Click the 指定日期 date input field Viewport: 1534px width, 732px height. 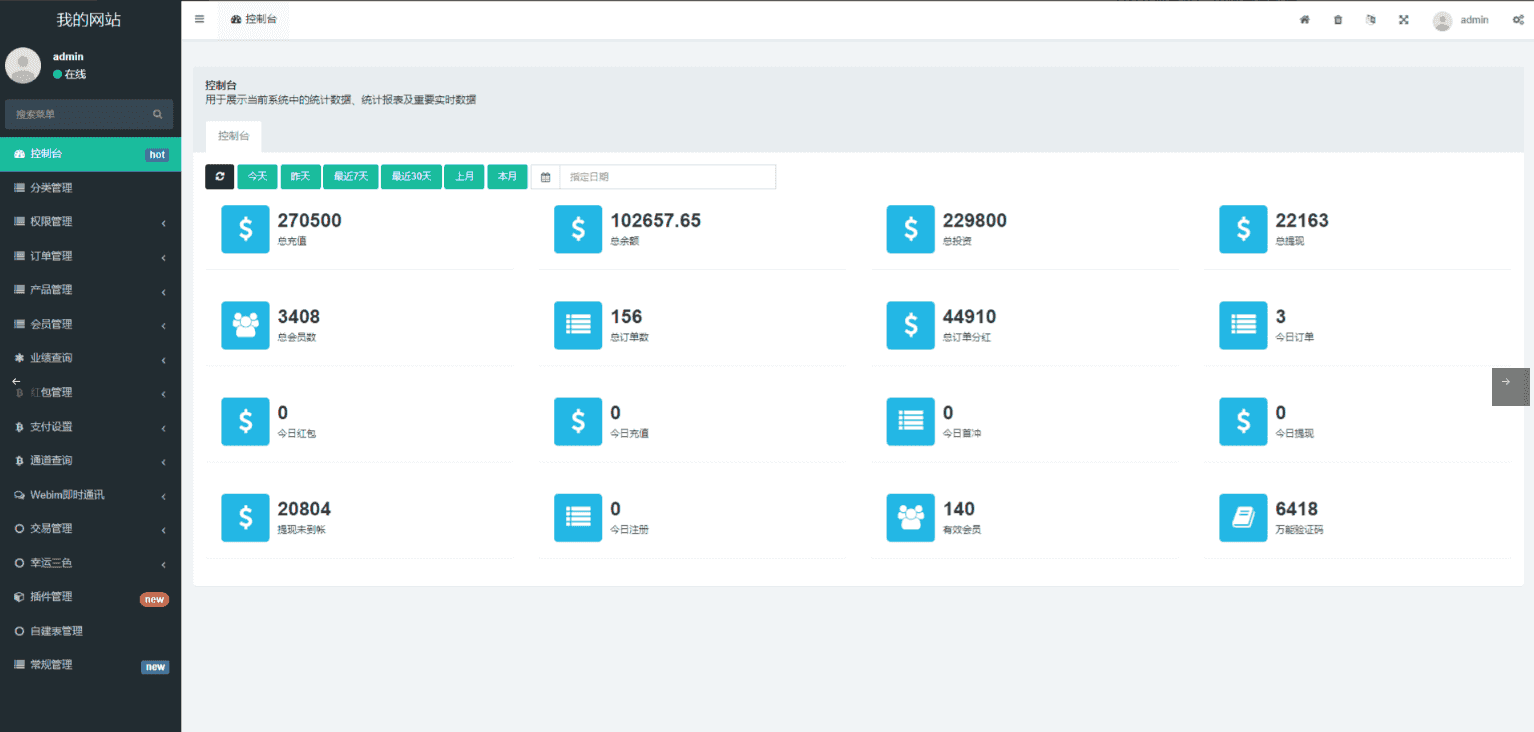click(667, 177)
